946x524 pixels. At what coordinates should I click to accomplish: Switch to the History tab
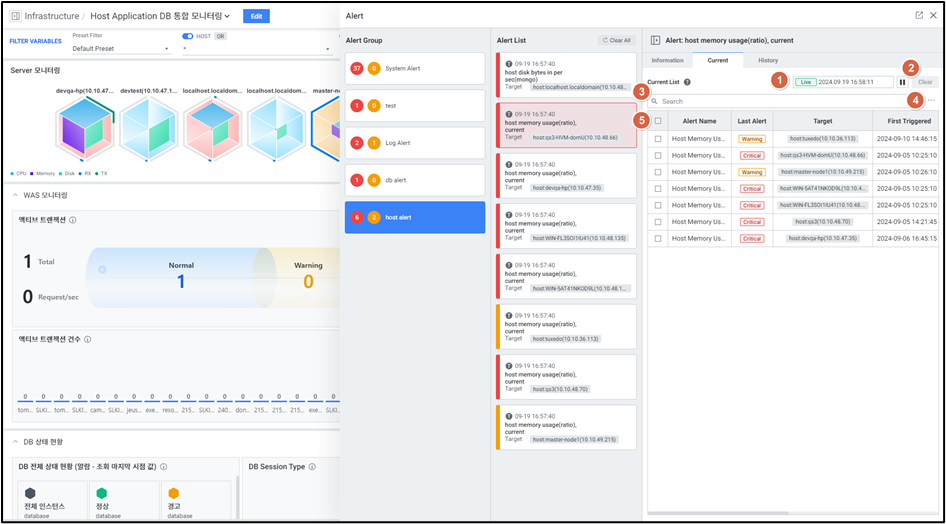point(768,60)
